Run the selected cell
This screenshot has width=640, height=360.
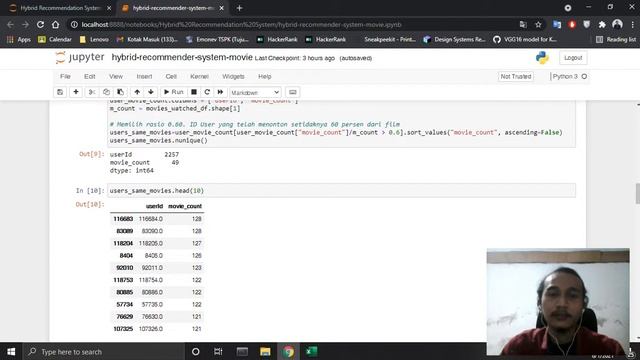coord(173,92)
